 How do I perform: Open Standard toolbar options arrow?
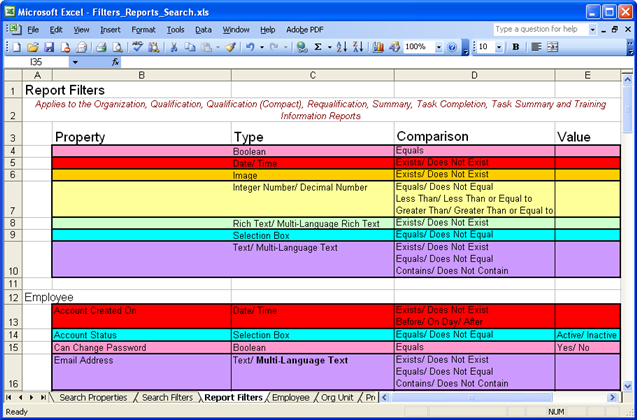click(x=466, y=48)
